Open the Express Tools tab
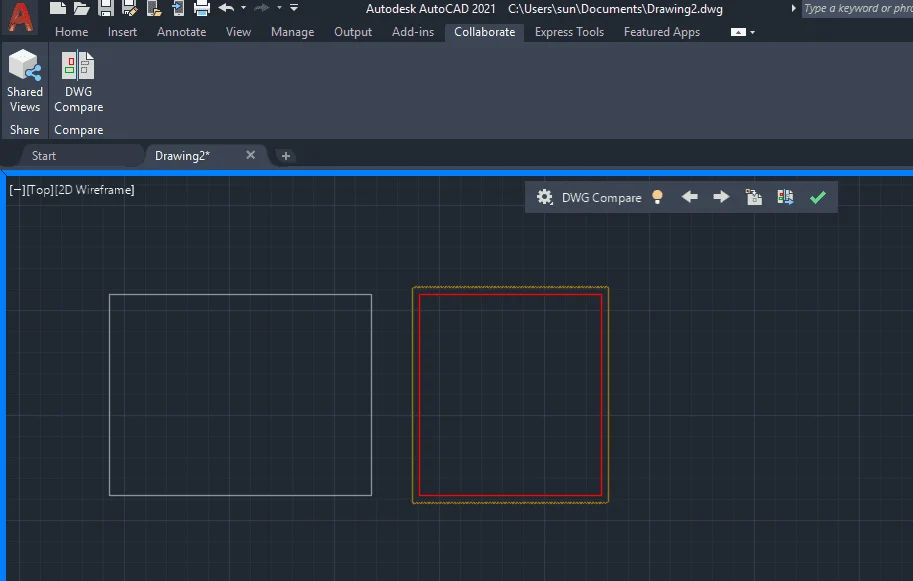 [x=569, y=32]
